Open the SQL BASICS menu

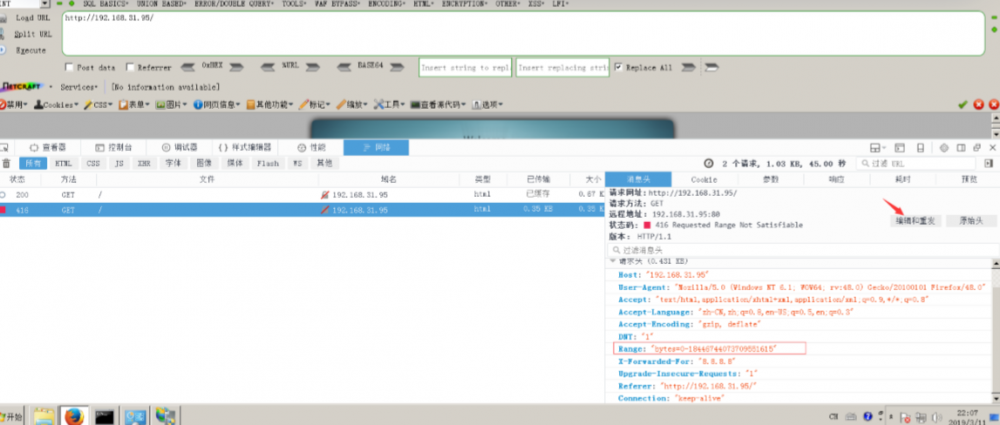106,4
